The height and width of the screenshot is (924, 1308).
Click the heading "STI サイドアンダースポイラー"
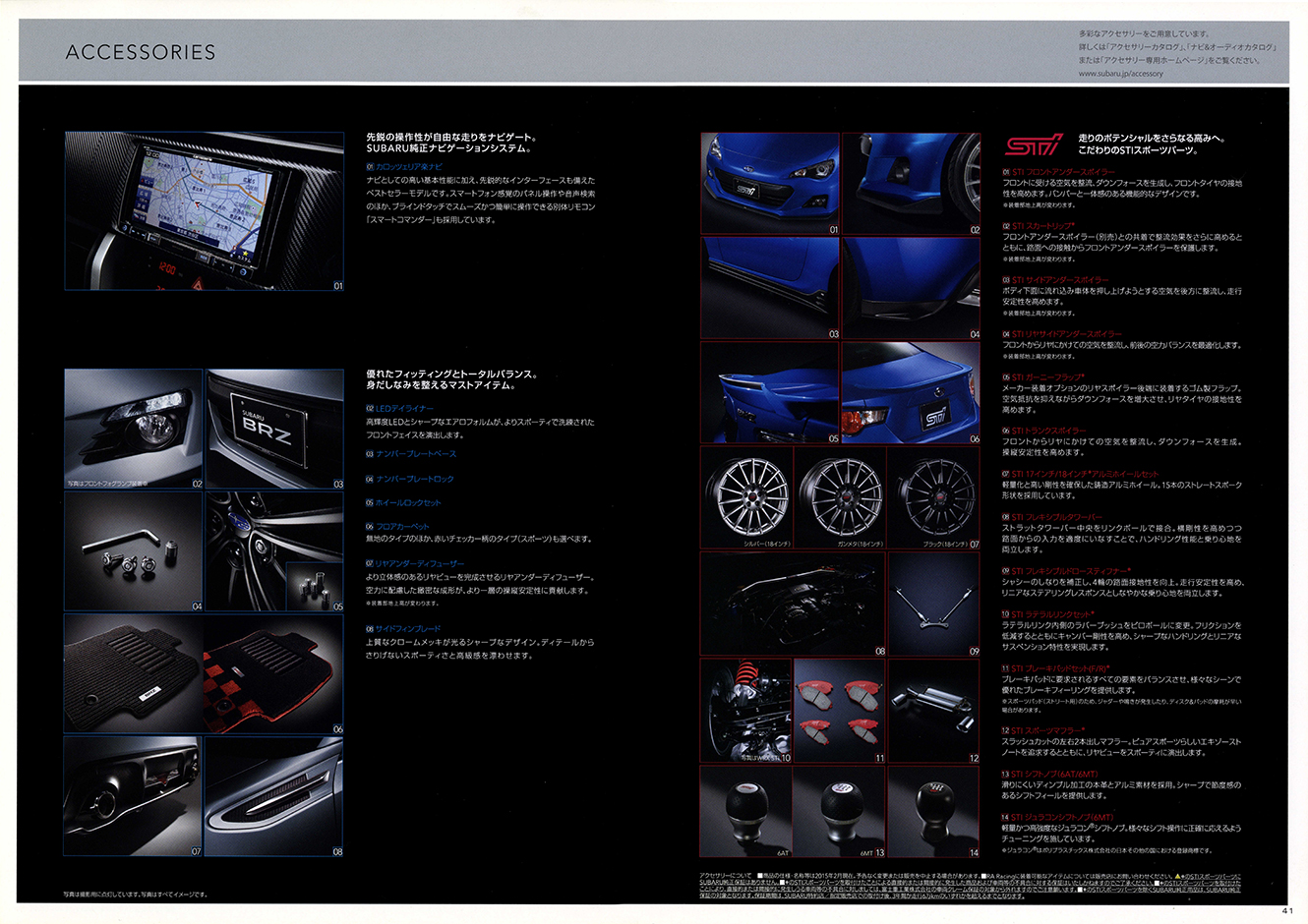tap(1060, 280)
